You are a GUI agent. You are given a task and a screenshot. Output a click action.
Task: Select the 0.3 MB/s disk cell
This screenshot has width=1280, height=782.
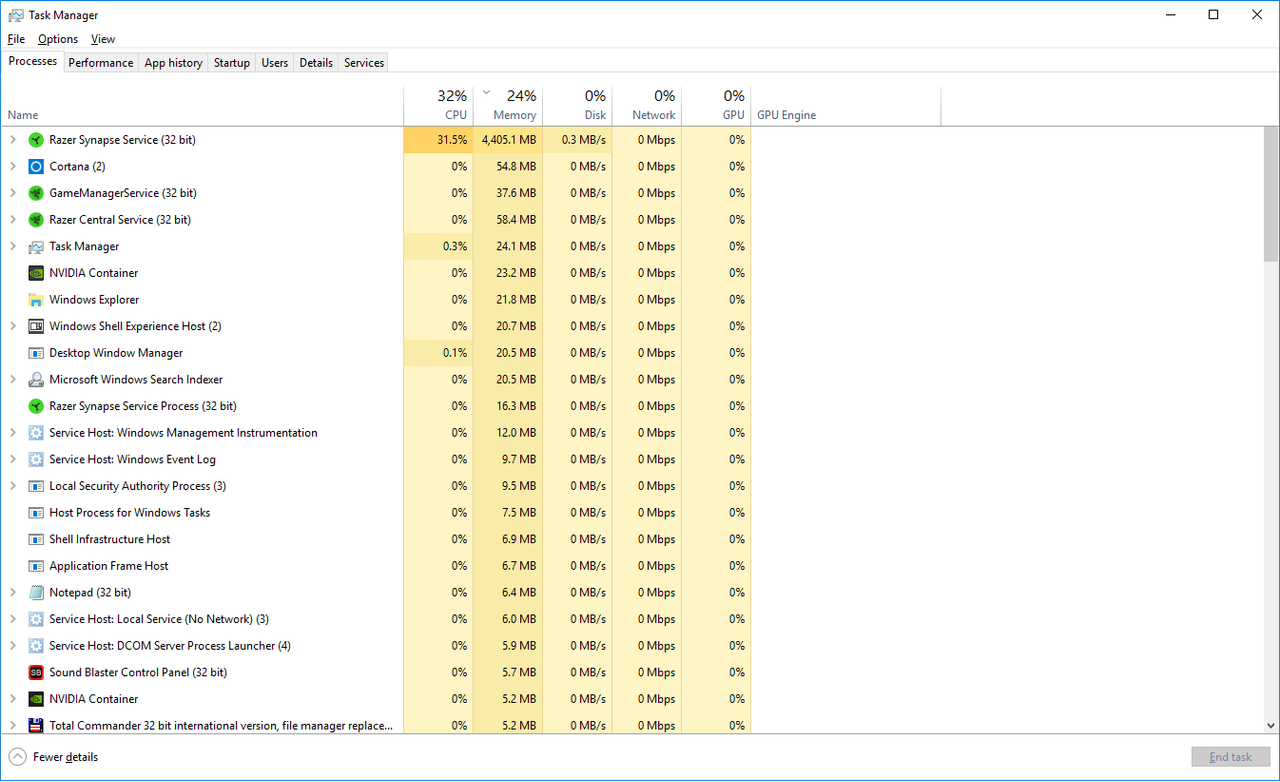click(x=577, y=140)
